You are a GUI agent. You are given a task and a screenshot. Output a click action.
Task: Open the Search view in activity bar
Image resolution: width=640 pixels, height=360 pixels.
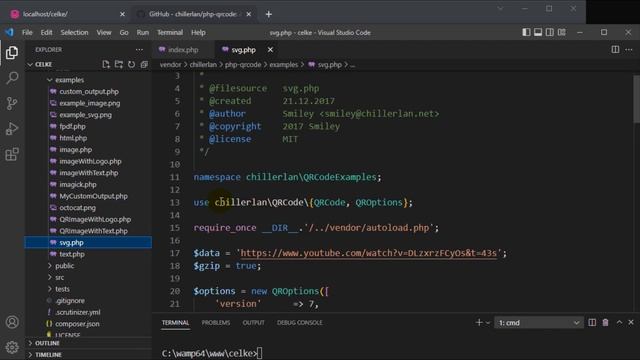(12, 78)
